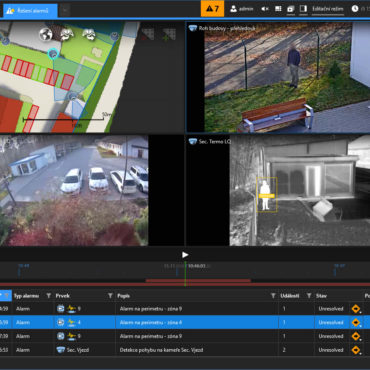Open the Řešení alarmů tab
Image resolution: width=370 pixels, height=370 pixels.
click(30, 10)
